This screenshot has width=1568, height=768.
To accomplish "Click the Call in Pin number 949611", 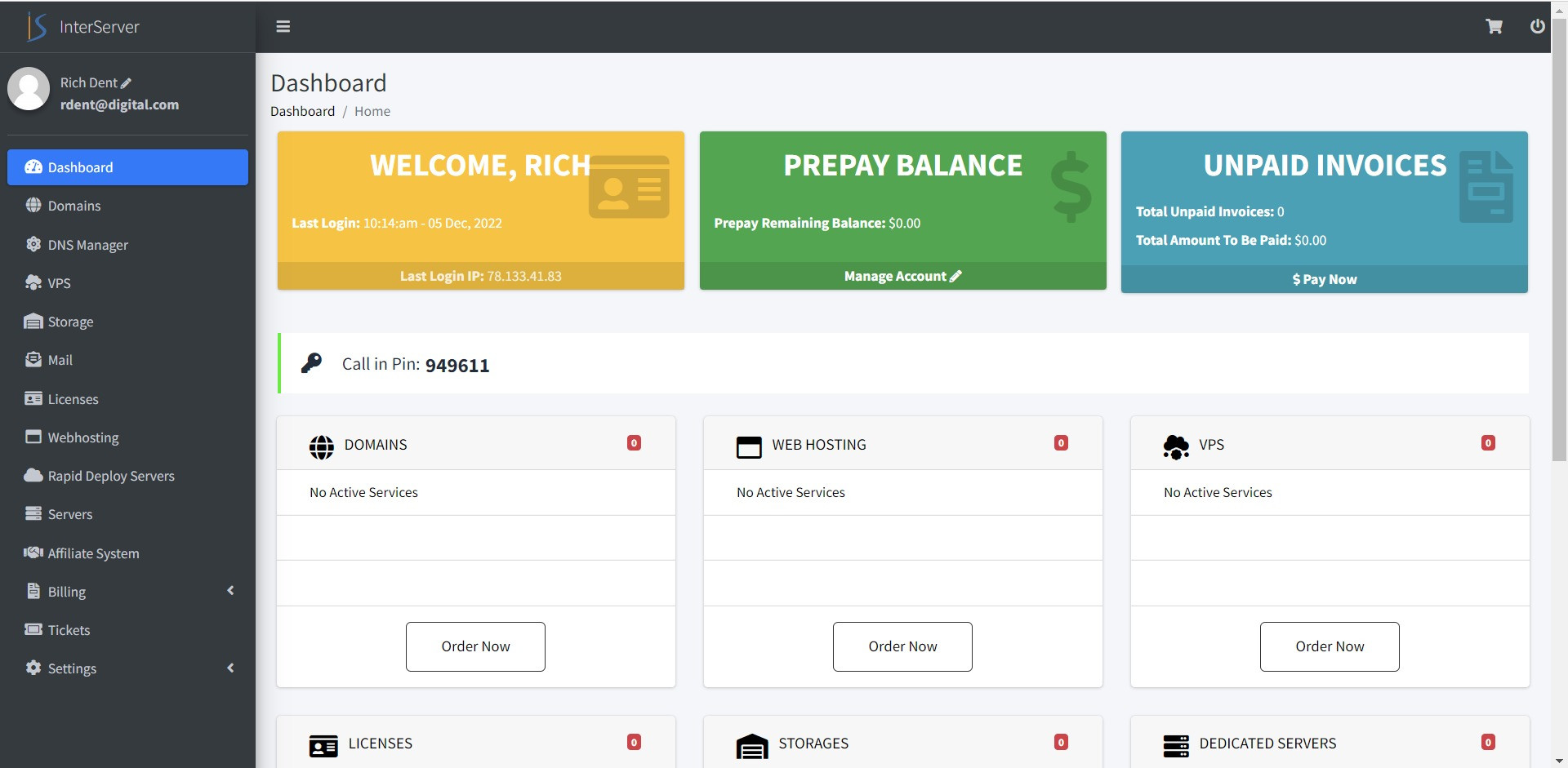I will tap(457, 366).
